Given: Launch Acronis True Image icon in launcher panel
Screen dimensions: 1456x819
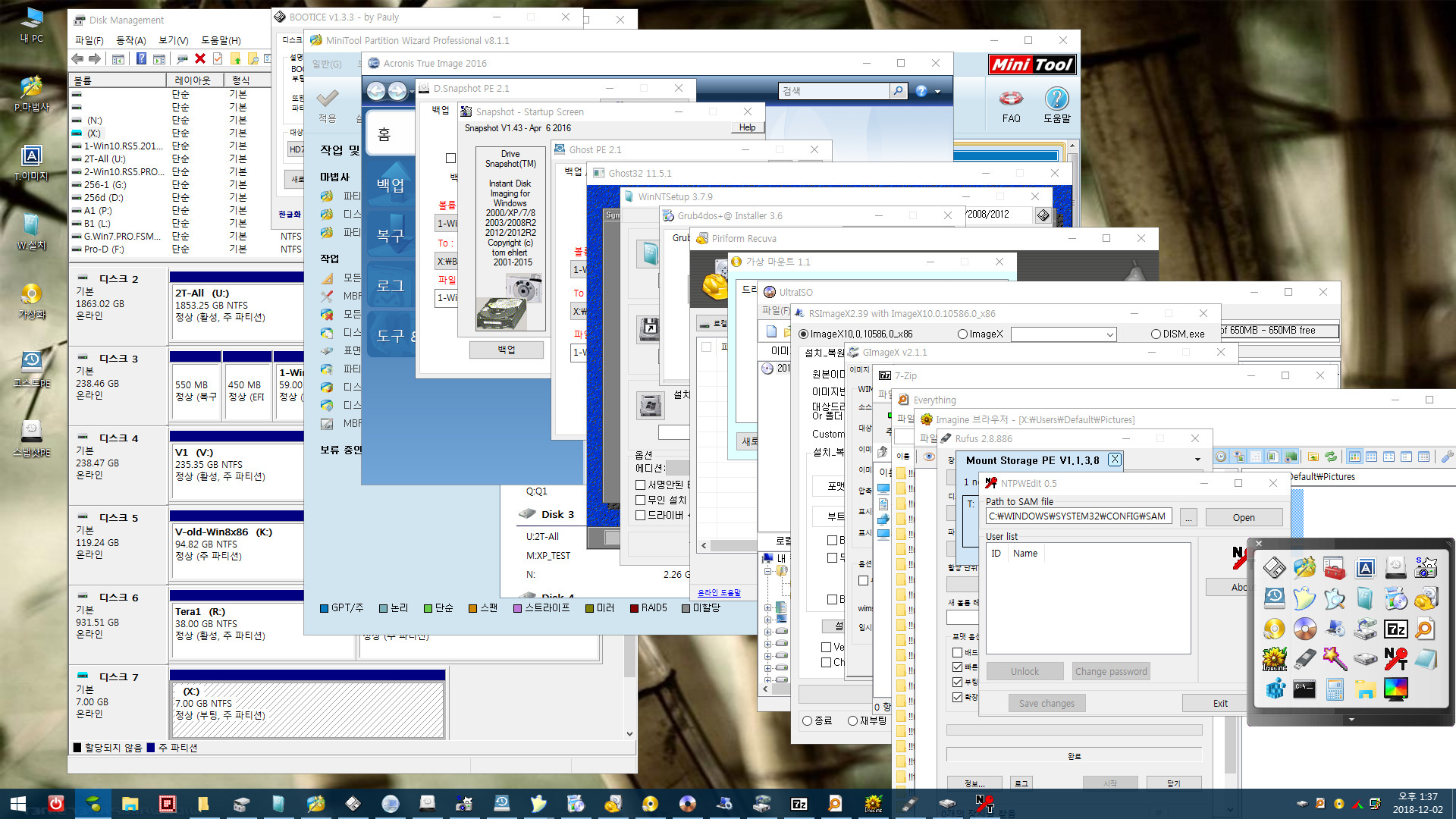Looking at the screenshot, I should pyautogui.click(x=1365, y=567).
